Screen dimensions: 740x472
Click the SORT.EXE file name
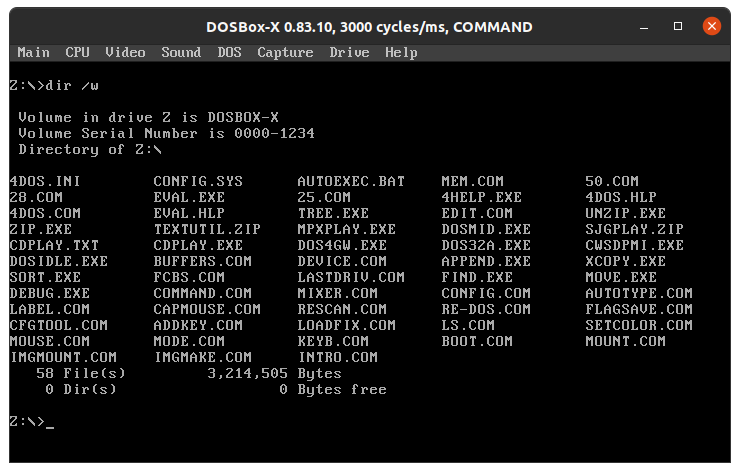pyautogui.click(x=45, y=278)
